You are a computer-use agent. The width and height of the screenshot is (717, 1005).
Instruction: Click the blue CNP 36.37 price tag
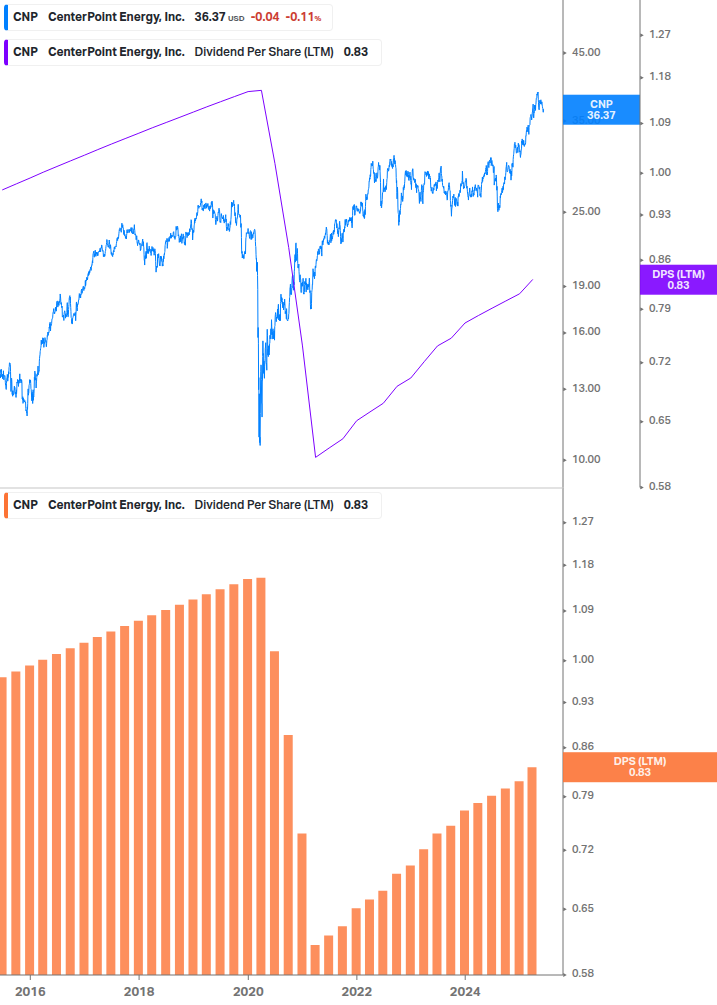pos(601,110)
